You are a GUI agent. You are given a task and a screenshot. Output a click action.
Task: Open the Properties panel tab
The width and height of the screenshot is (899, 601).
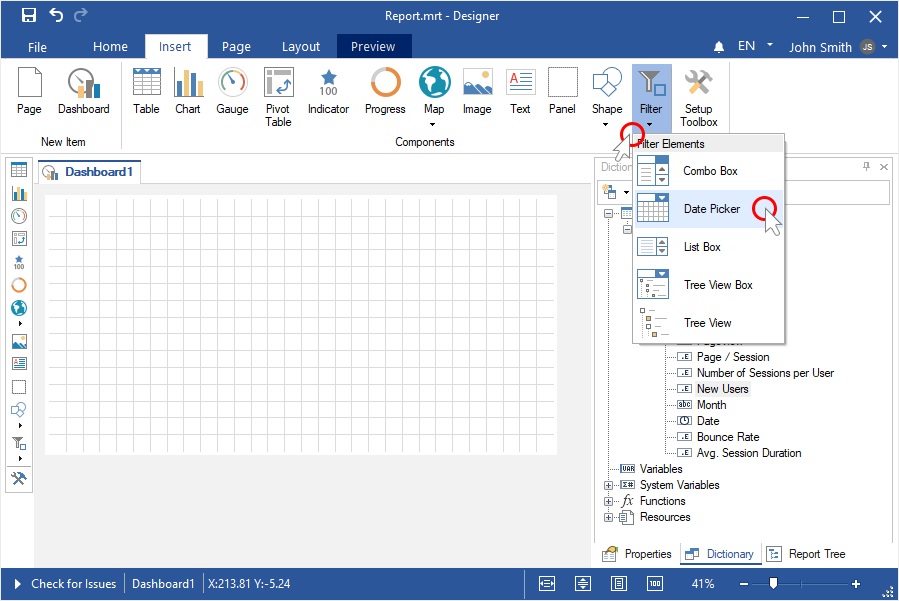tap(636, 554)
